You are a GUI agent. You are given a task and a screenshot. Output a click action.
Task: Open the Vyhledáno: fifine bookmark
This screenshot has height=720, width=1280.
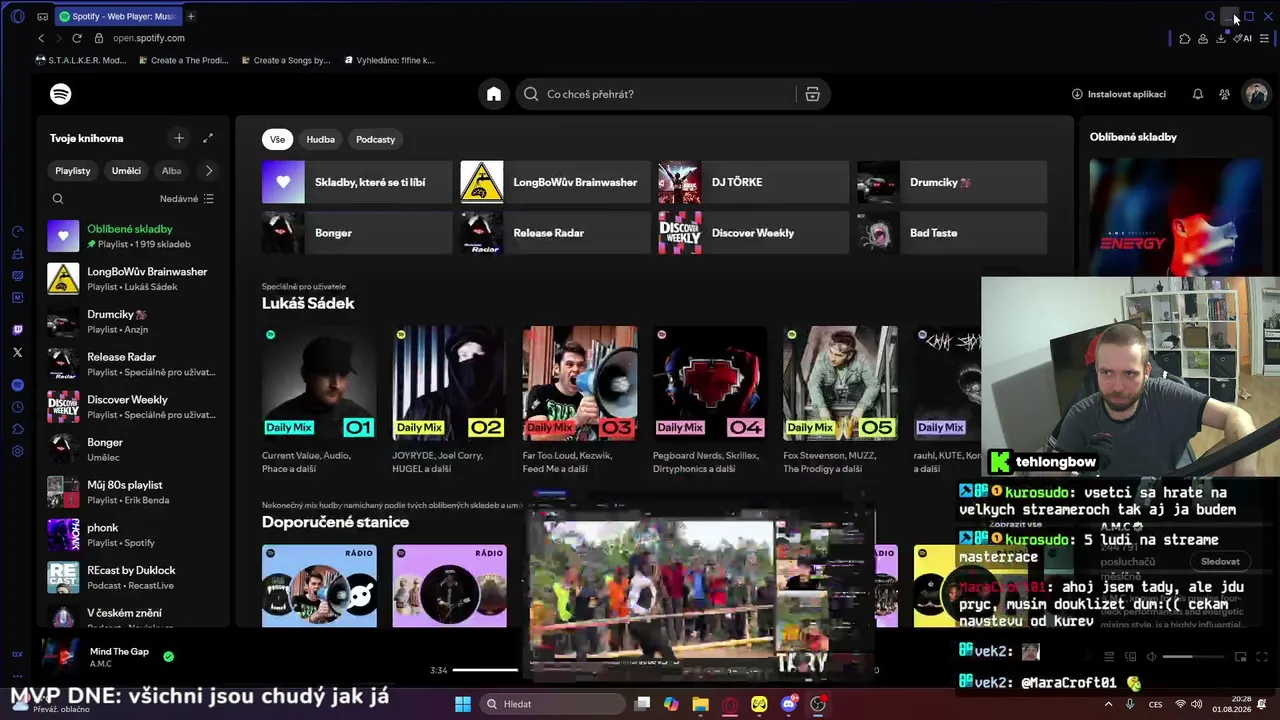coord(389,60)
